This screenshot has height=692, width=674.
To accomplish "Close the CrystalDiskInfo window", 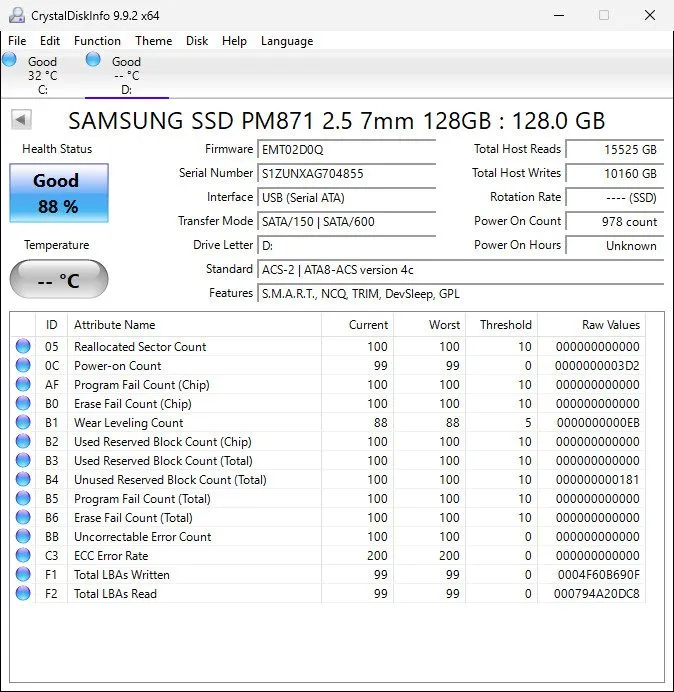I will 650,15.
